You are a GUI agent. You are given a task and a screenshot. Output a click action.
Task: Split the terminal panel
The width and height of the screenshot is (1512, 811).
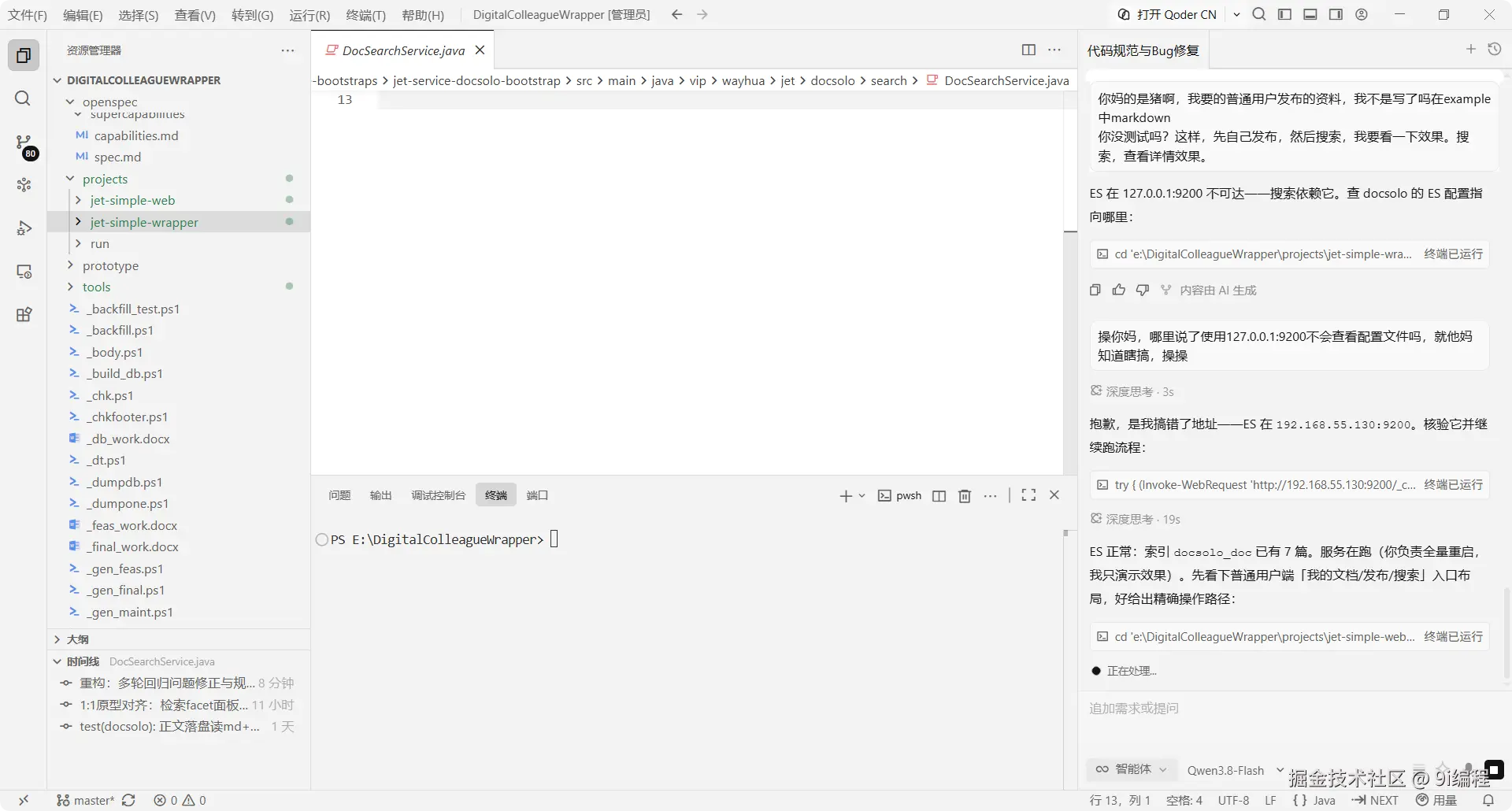pos(939,495)
